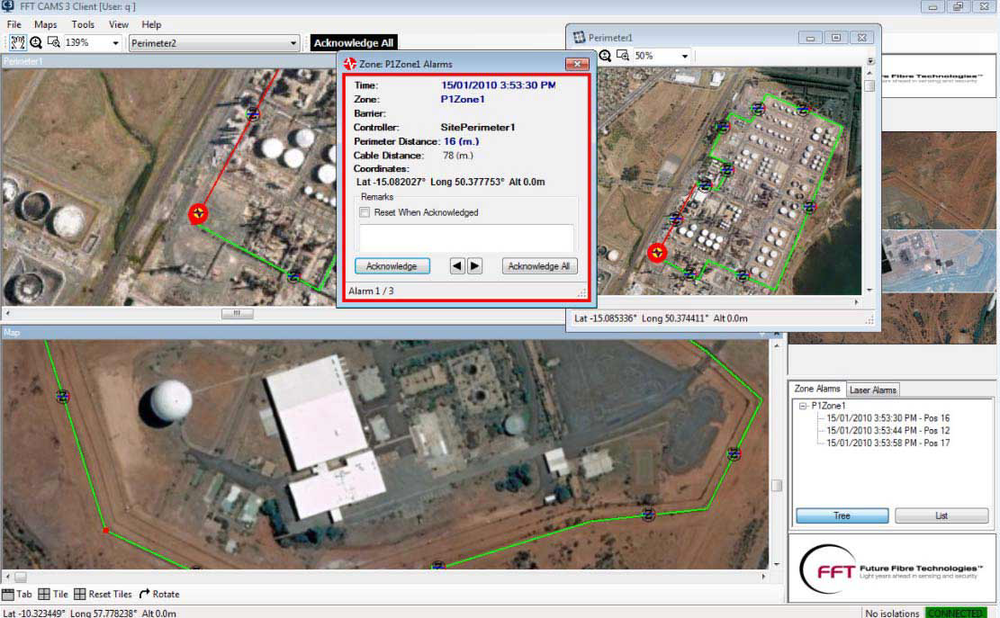The width and height of the screenshot is (1000, 618).
Task: Click the red alarm marker in the left map
Action: [x=198, y=214]
